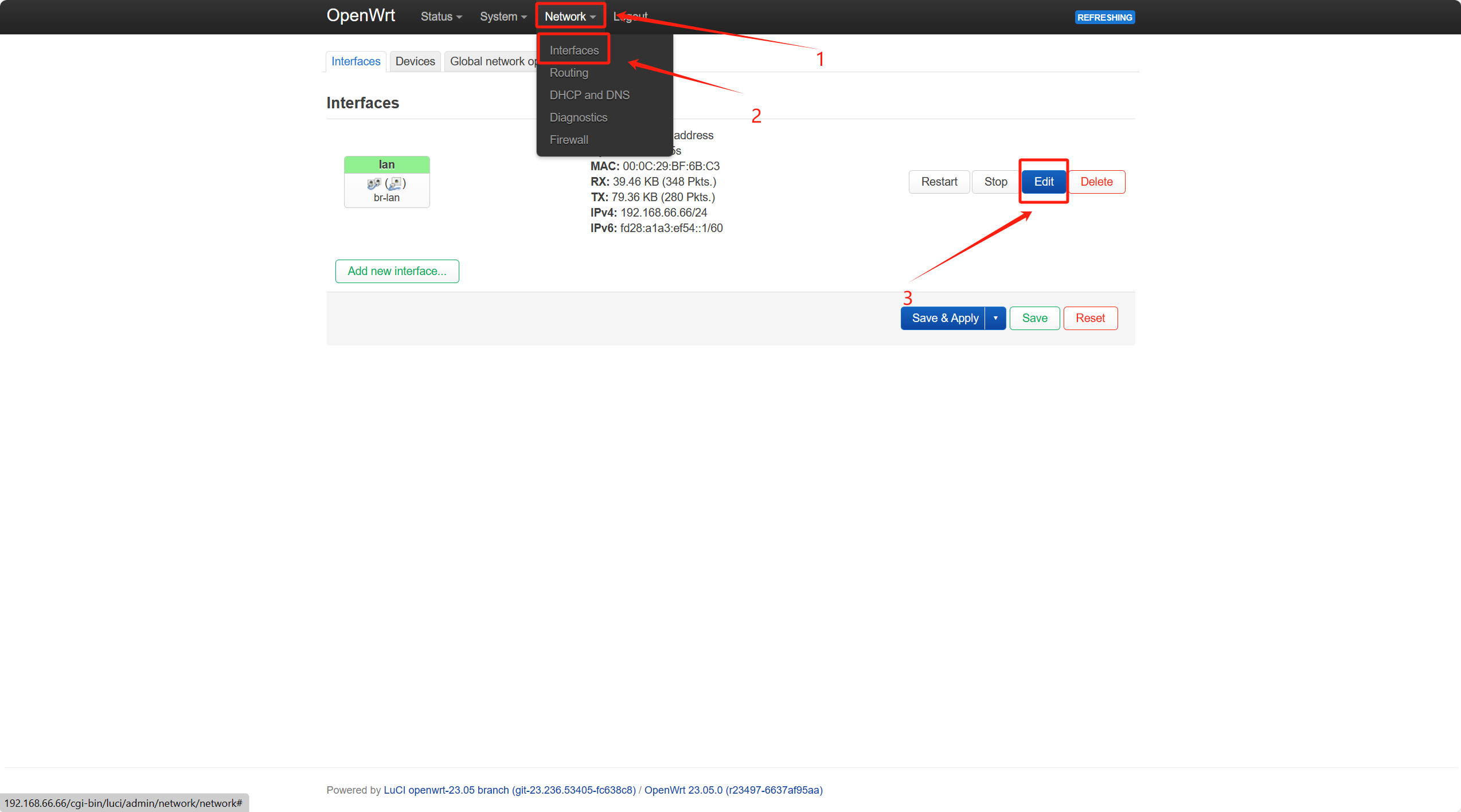Choose Interfaces from the Network menu
Screen dimensions: 1461x812
coord(574,50)
